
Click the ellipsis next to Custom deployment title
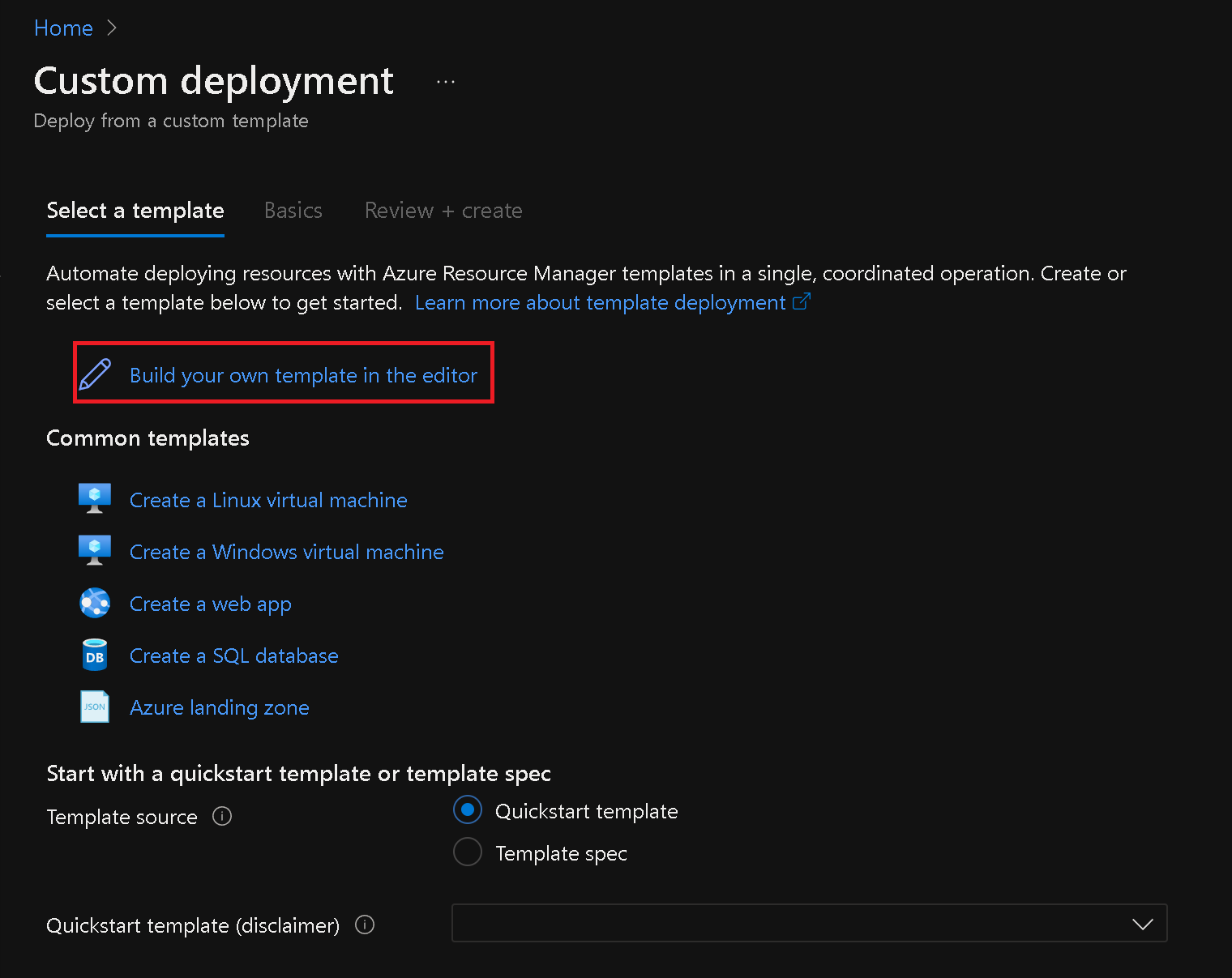[445, 80]
